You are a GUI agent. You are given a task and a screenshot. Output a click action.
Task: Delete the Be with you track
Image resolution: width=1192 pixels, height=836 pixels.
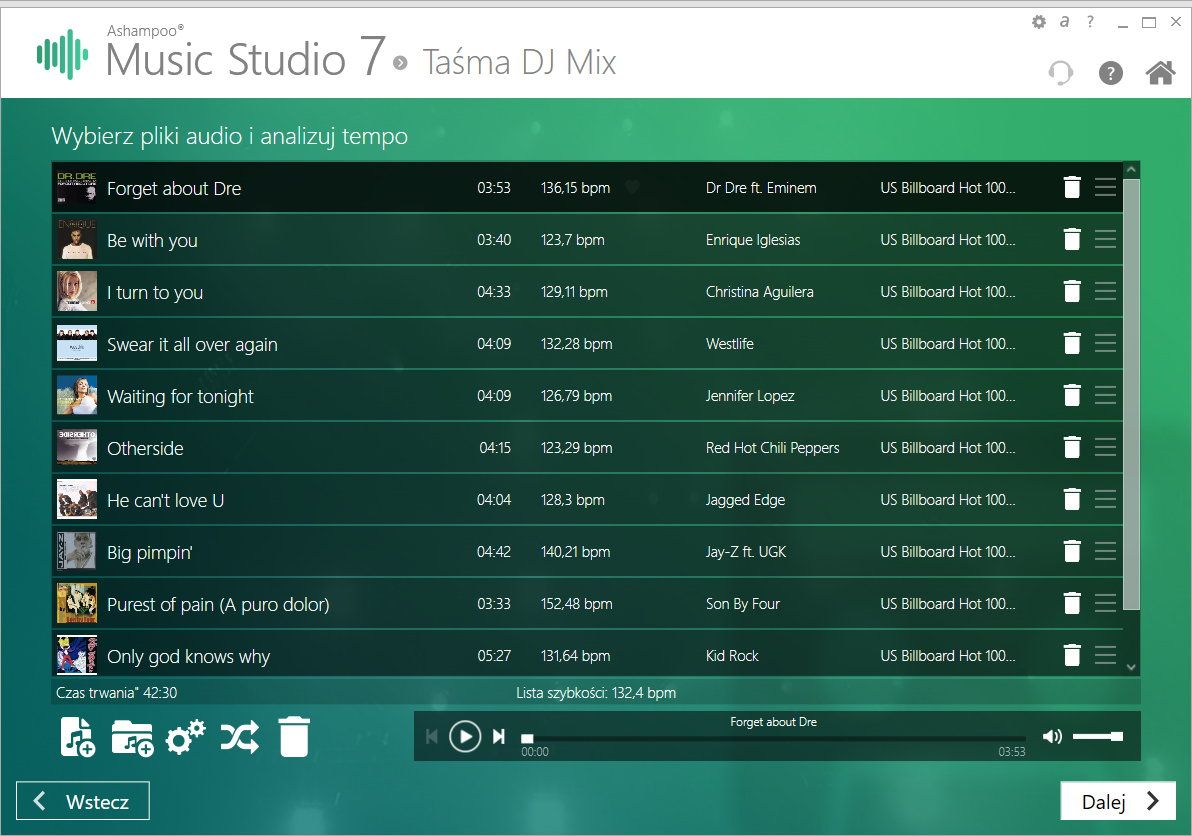click(1072, 239)
